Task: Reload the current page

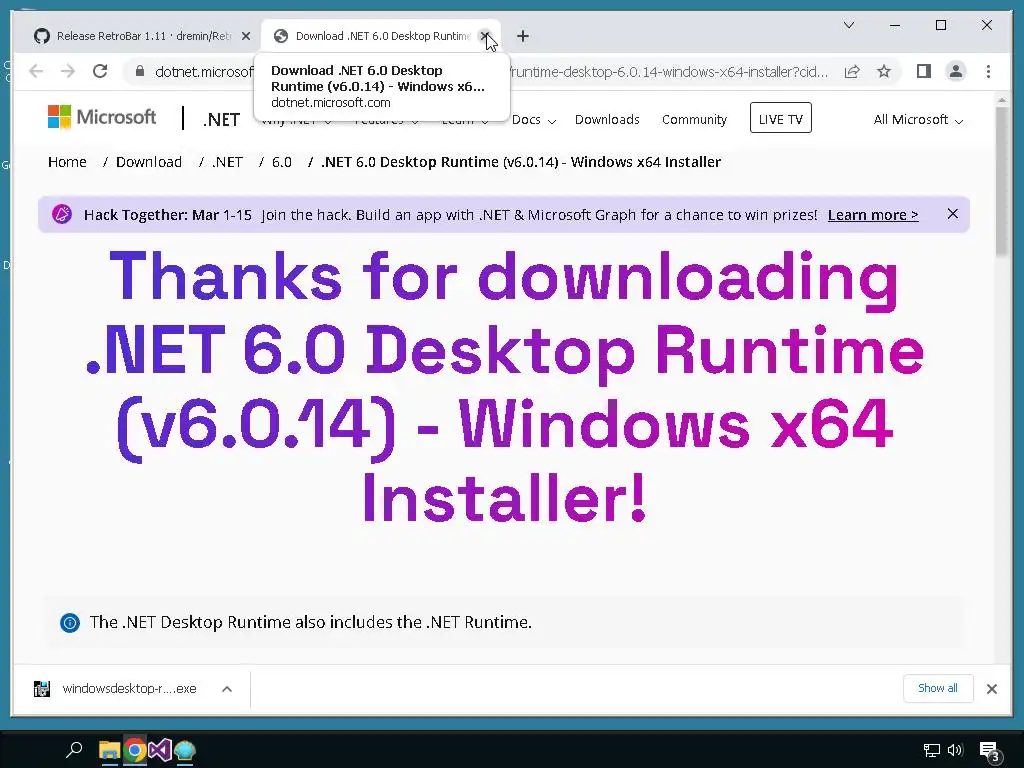Action: tap(100, 71)
